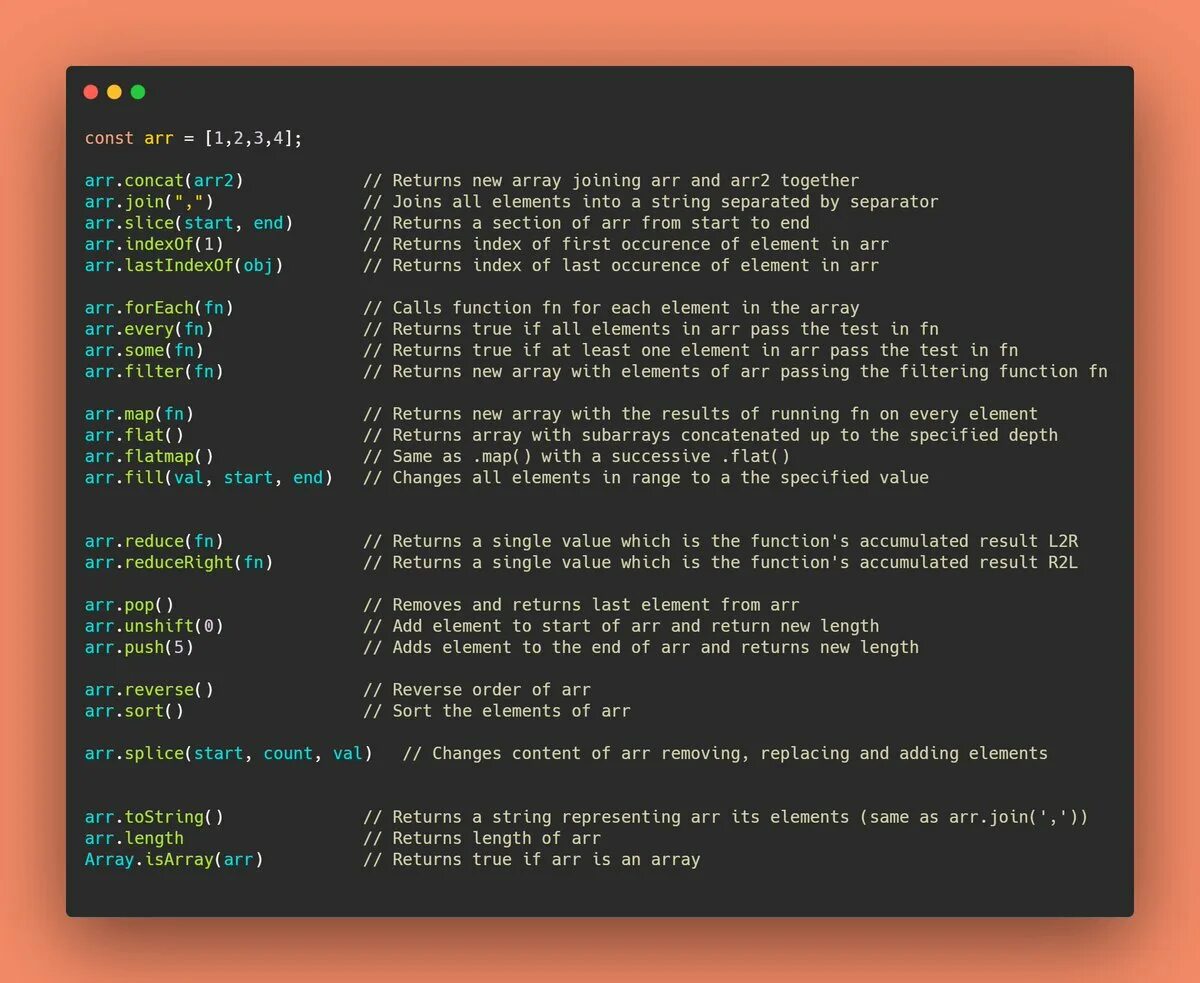
Task: Click the comment ending with 'accumulated result R2L'
Action: tap(721, 562)
